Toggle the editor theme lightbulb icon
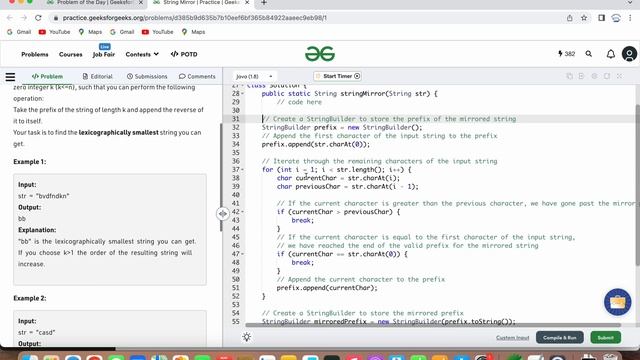Viewport: 640px width, 360px height. click(247, 337)
